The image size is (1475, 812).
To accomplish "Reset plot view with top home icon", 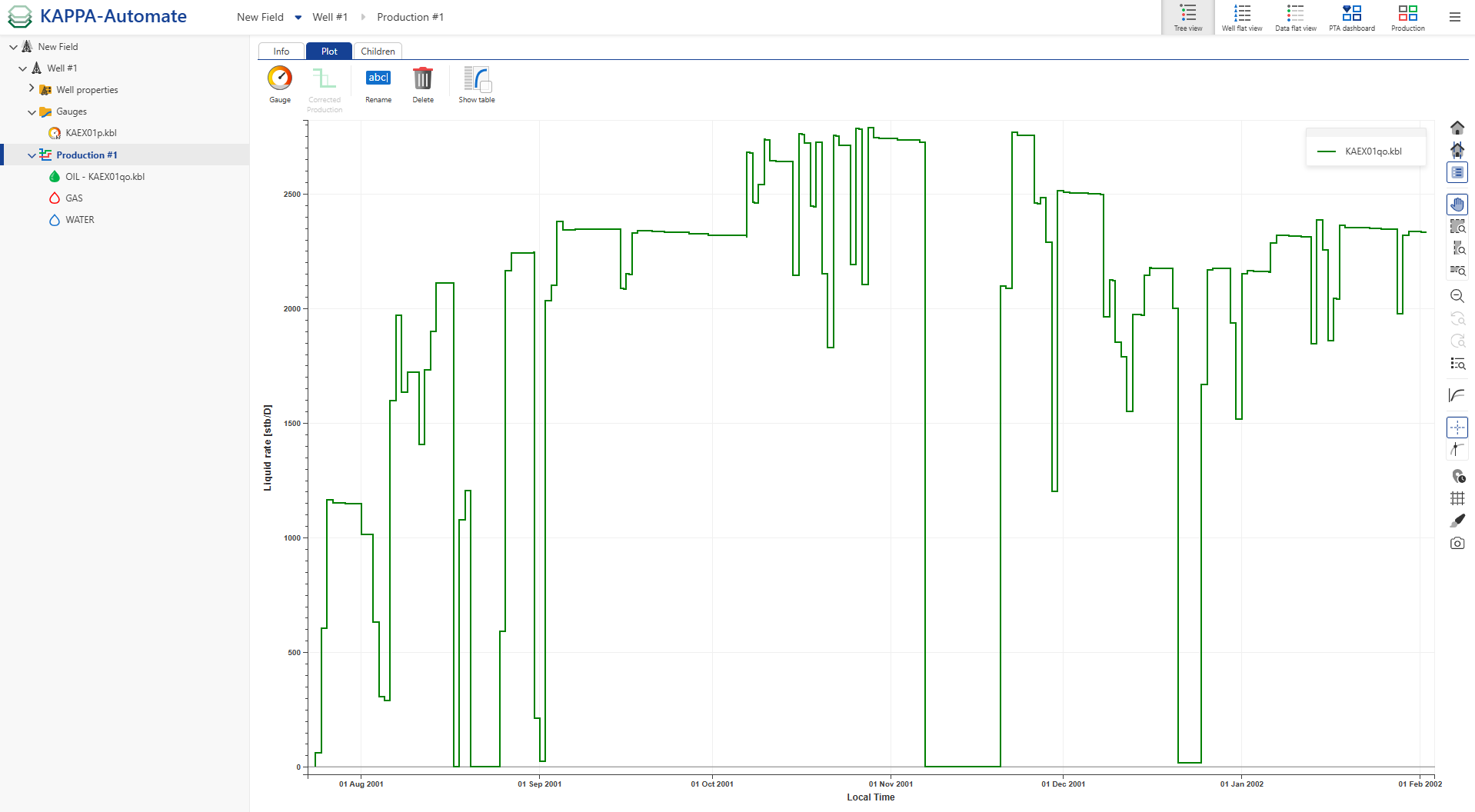I will tap(1457, 128).
